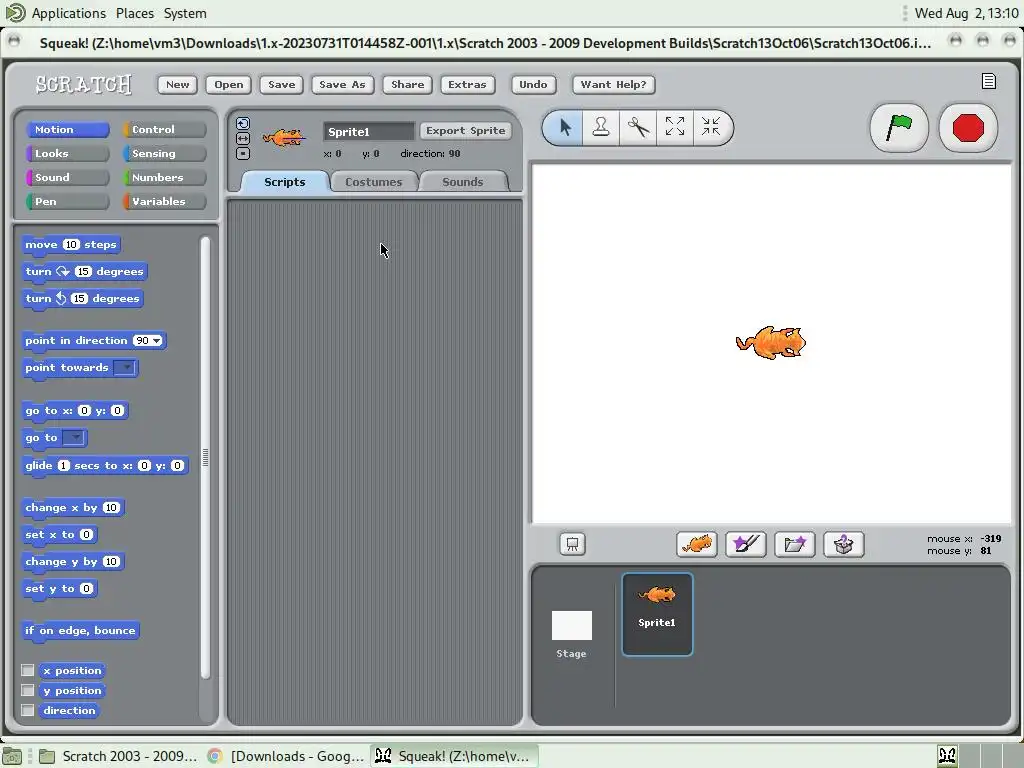Click Squeak tray icon at bottom right

click(947, 756)
